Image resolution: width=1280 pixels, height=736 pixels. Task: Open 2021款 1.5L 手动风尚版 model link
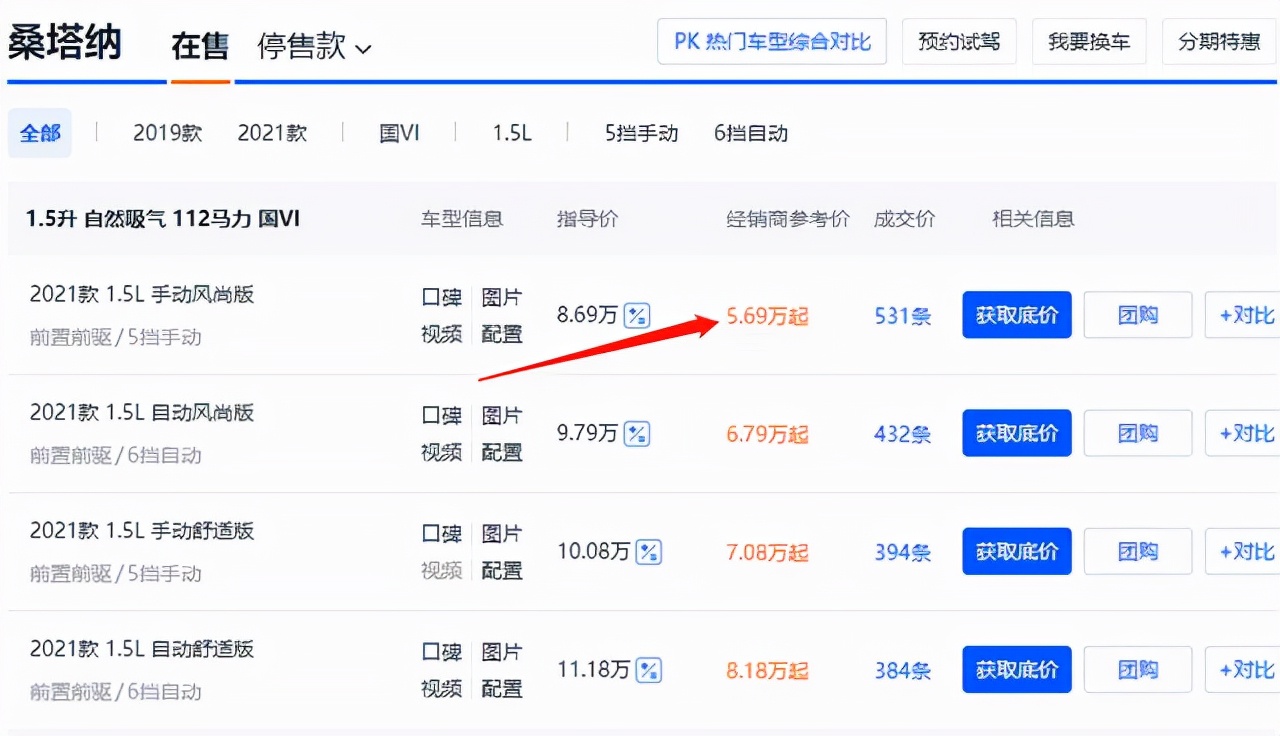(x=142, y=294)
